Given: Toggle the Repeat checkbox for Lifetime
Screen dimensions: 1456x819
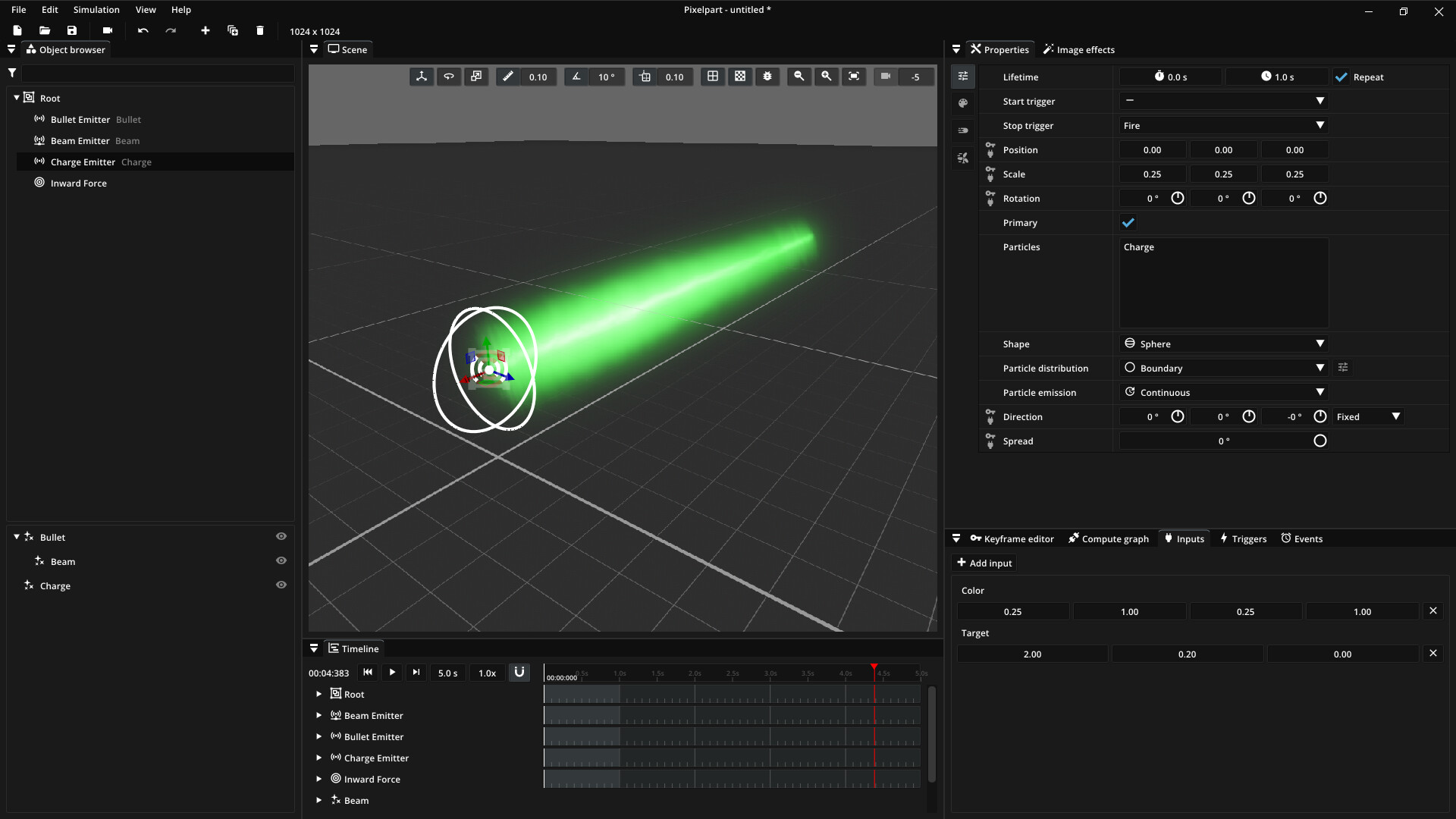Looking at the screenshot, I should pyautogui.click(x=1341, y=77).
